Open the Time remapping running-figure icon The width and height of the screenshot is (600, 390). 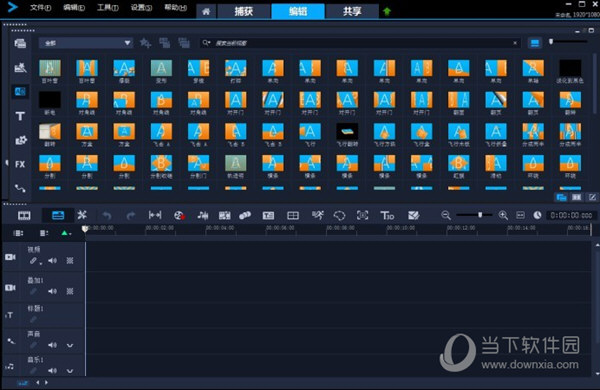(x=317, y=215)
